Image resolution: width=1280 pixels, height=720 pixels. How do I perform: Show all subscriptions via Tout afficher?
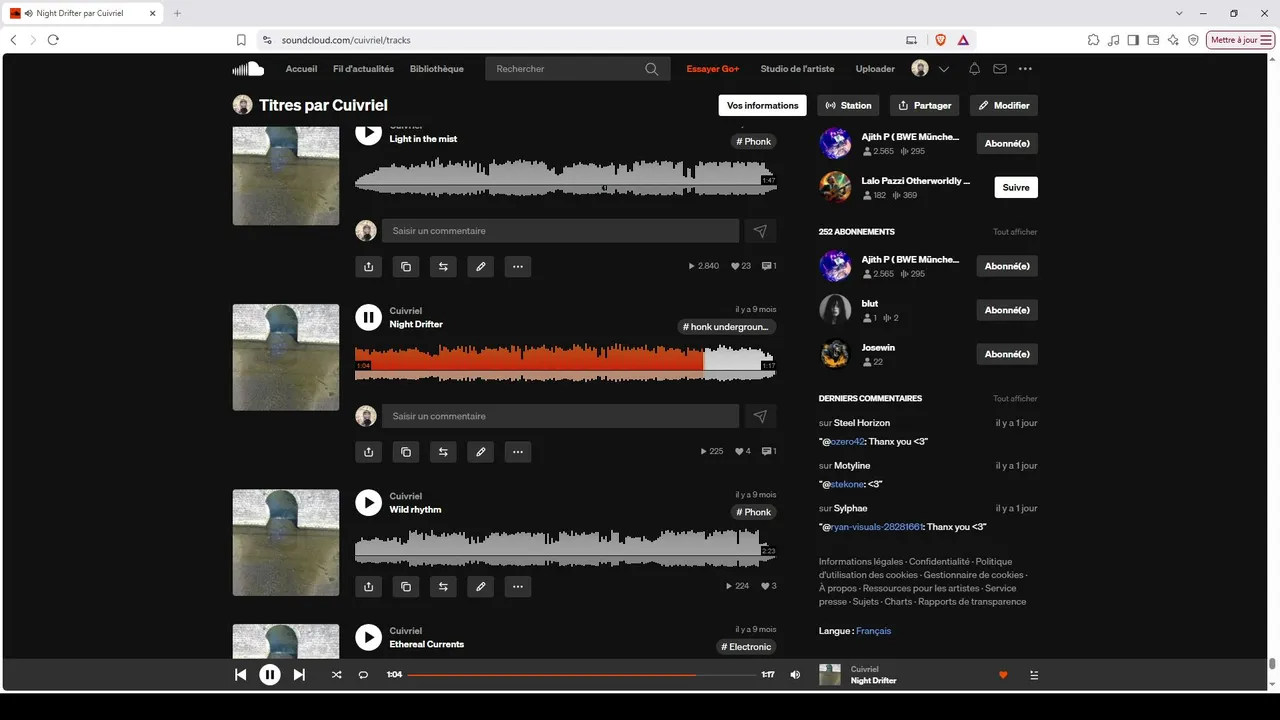1015,232
